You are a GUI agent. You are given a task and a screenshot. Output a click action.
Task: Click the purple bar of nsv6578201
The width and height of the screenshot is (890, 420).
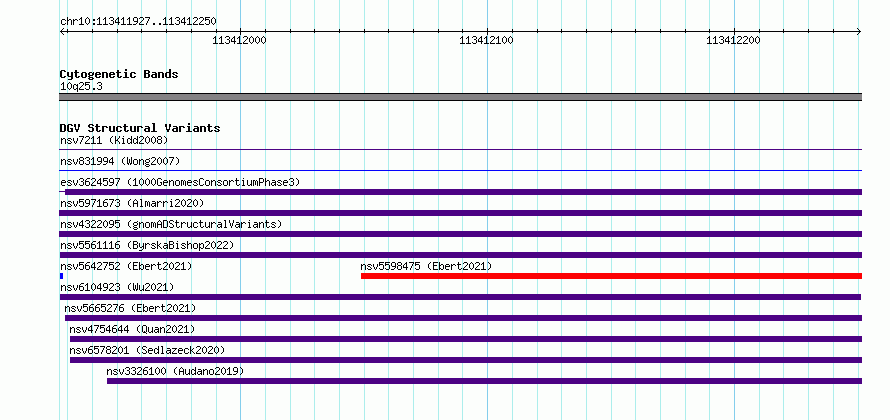pyautogui.click(x=466, y=360)
